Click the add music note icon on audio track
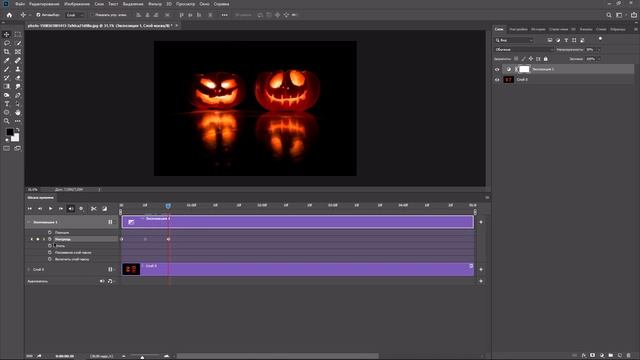 pyautogui.click(x=110, y=281)
